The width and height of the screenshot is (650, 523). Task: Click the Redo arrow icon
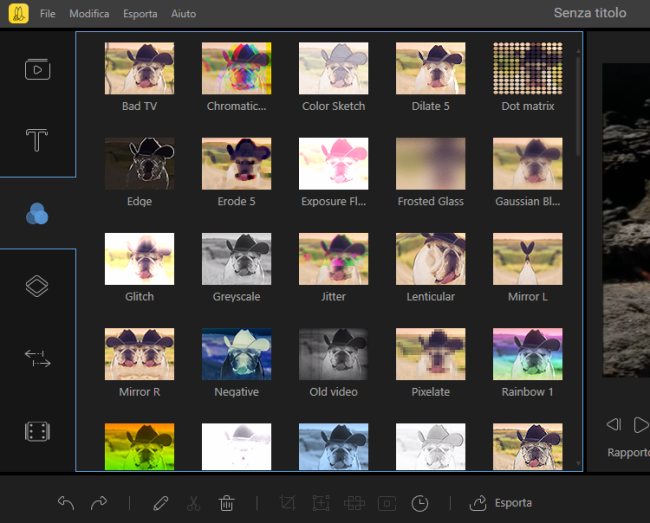point(99,503)
